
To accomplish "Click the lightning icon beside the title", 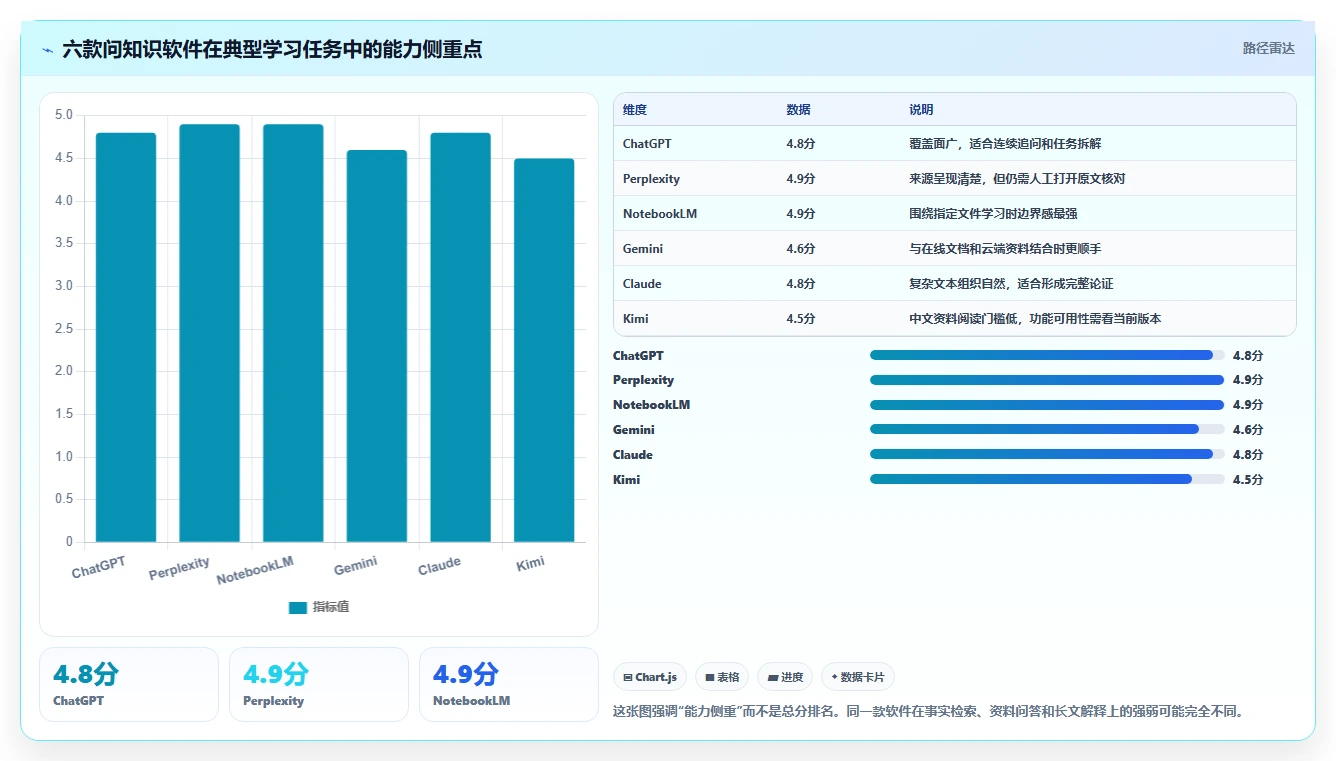I will pos(48,50).
